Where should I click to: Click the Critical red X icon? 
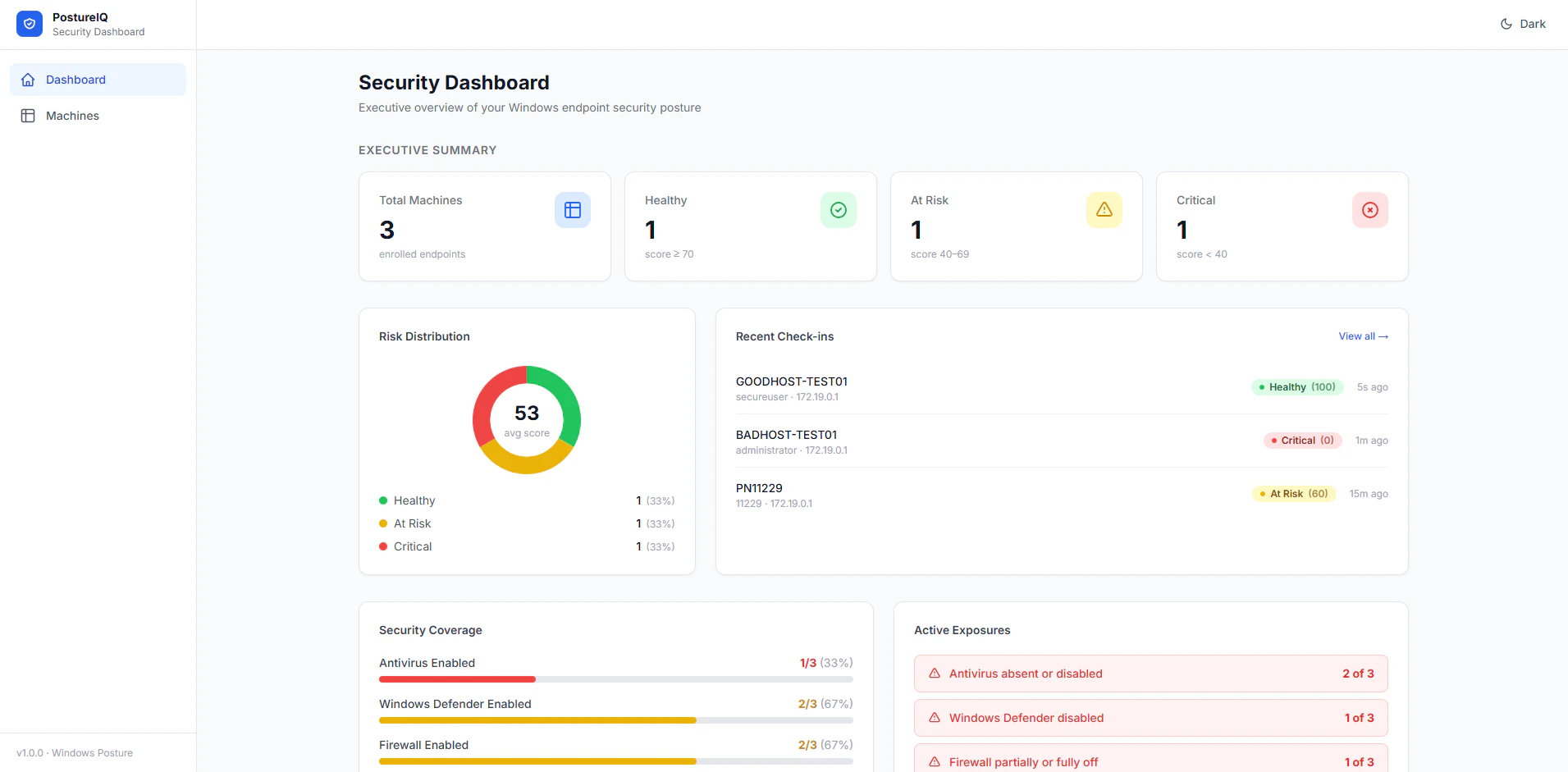point(1370,210)
